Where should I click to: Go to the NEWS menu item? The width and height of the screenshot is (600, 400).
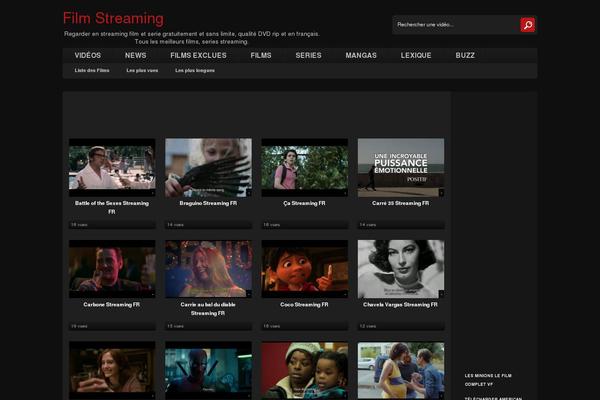point(135,56)
